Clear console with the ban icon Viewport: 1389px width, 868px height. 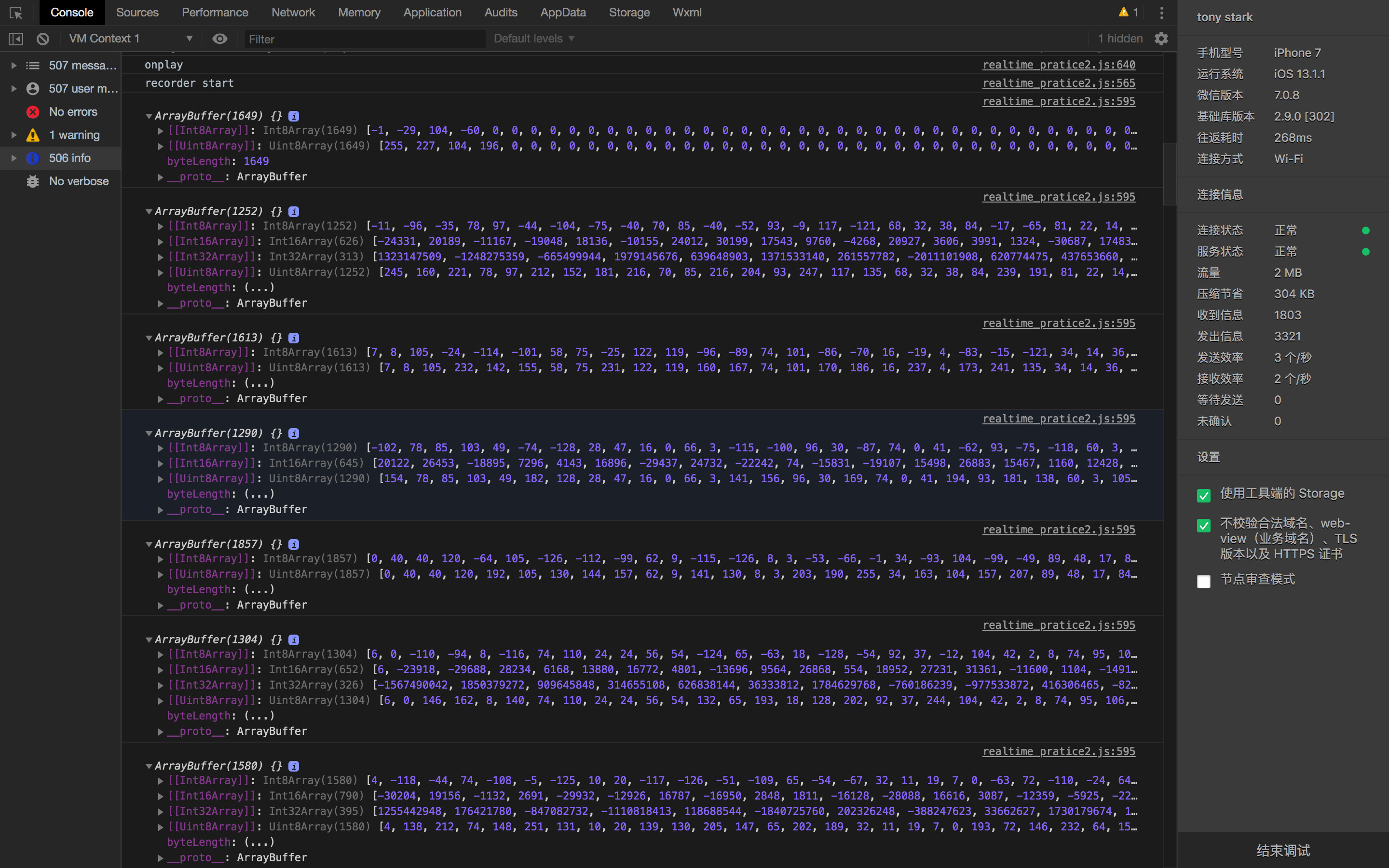point(43,39)
